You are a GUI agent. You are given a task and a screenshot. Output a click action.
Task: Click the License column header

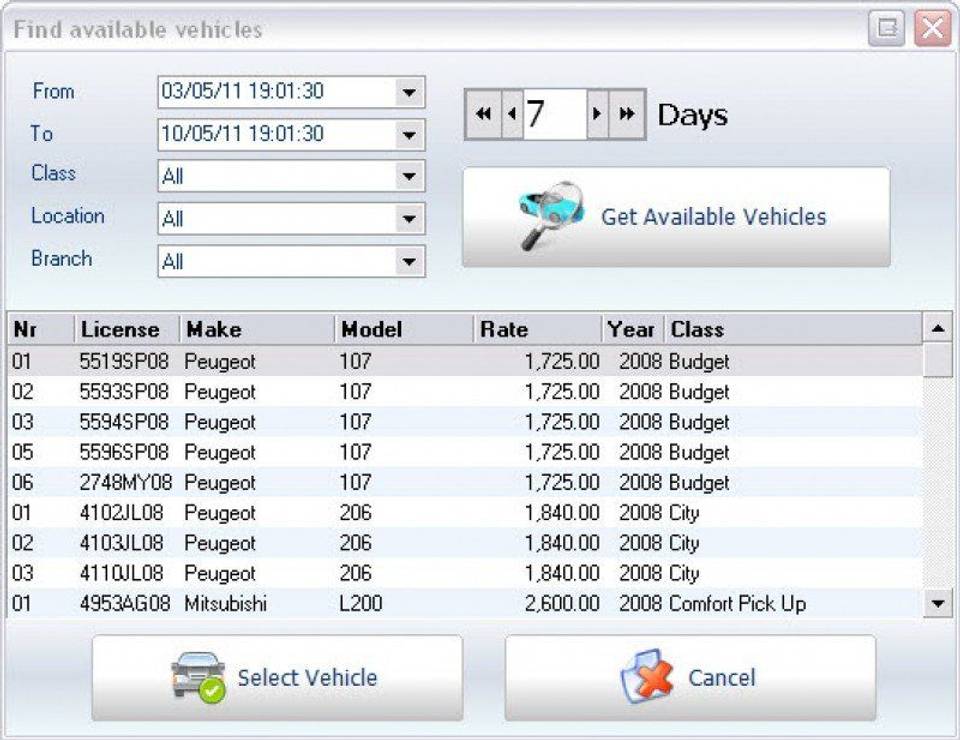point(126,329)
